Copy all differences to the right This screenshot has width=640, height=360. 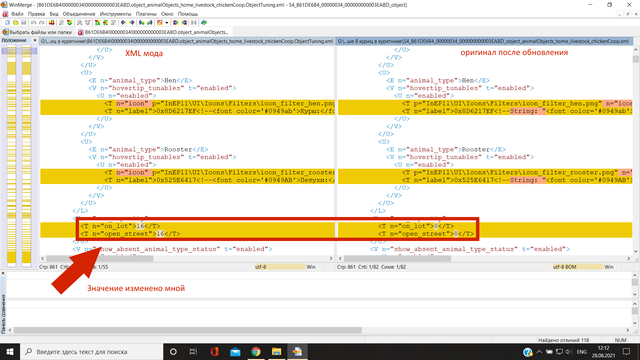pos(177,22)
